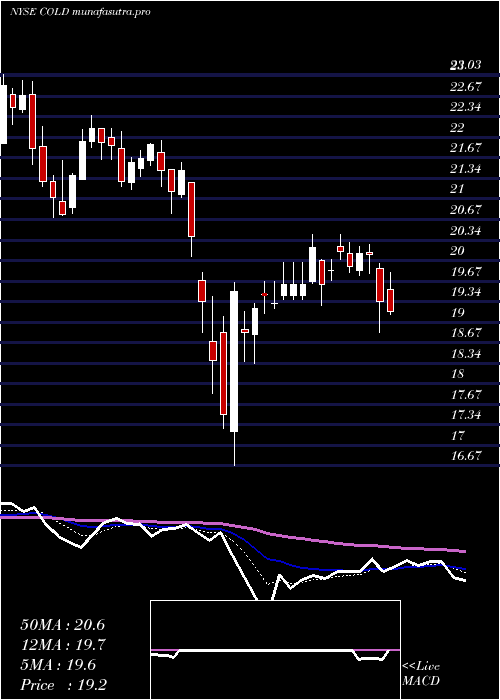Click the 18.67 price axis label
This screenshot has height=700, width=500.
tap(466, 333)
